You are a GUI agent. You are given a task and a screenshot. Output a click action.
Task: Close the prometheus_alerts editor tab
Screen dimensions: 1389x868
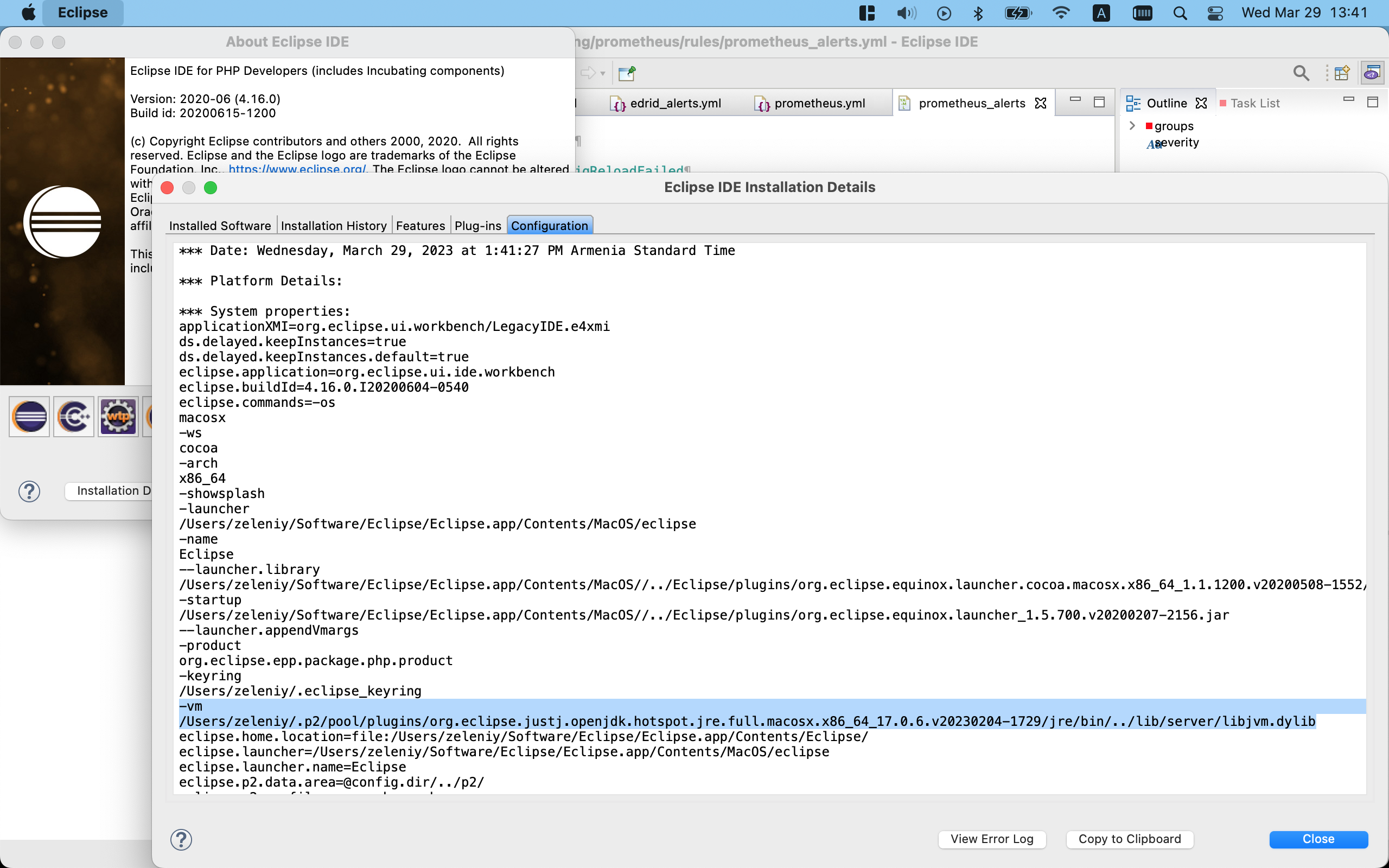1041,103
